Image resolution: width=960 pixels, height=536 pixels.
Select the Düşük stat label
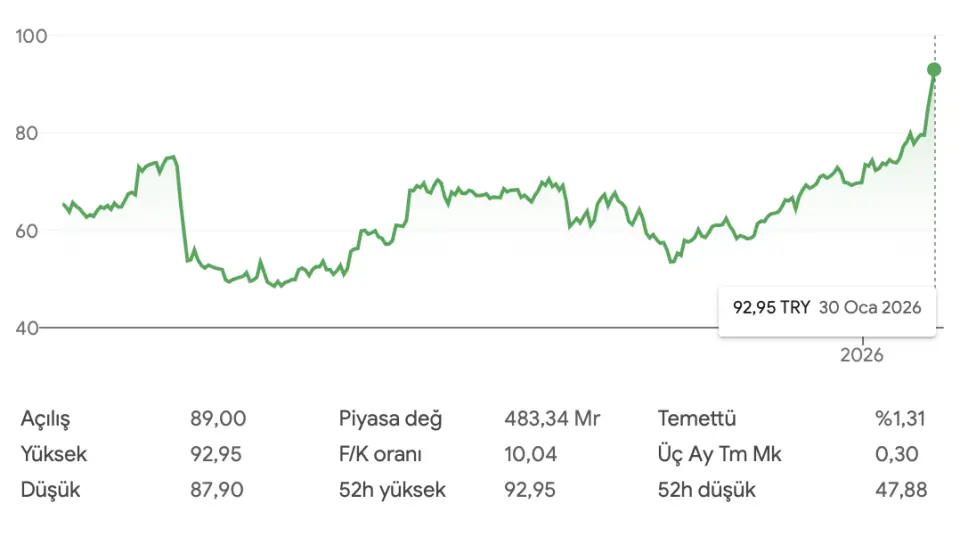[x=48, y=490]
